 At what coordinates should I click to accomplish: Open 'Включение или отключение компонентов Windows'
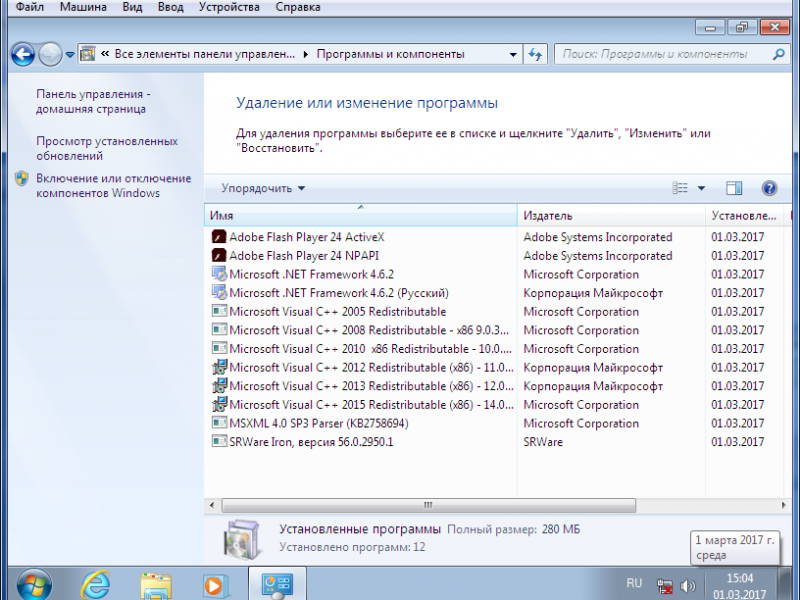click(x=114, y=186)
